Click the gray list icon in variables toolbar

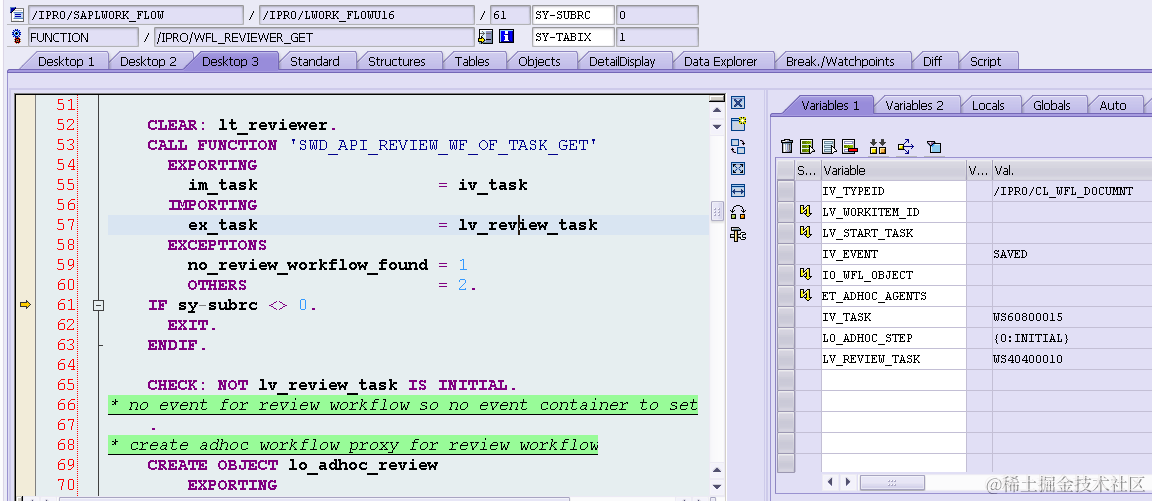(829, 147)
